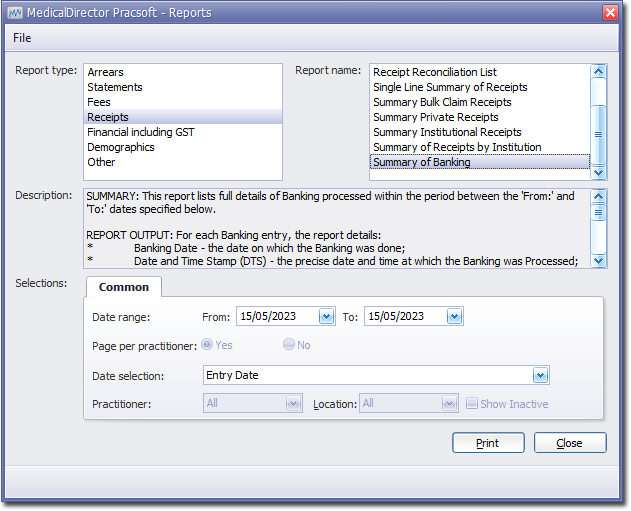Open the From date calendar dropdown

pyautogui.click(x=326, y=316)
